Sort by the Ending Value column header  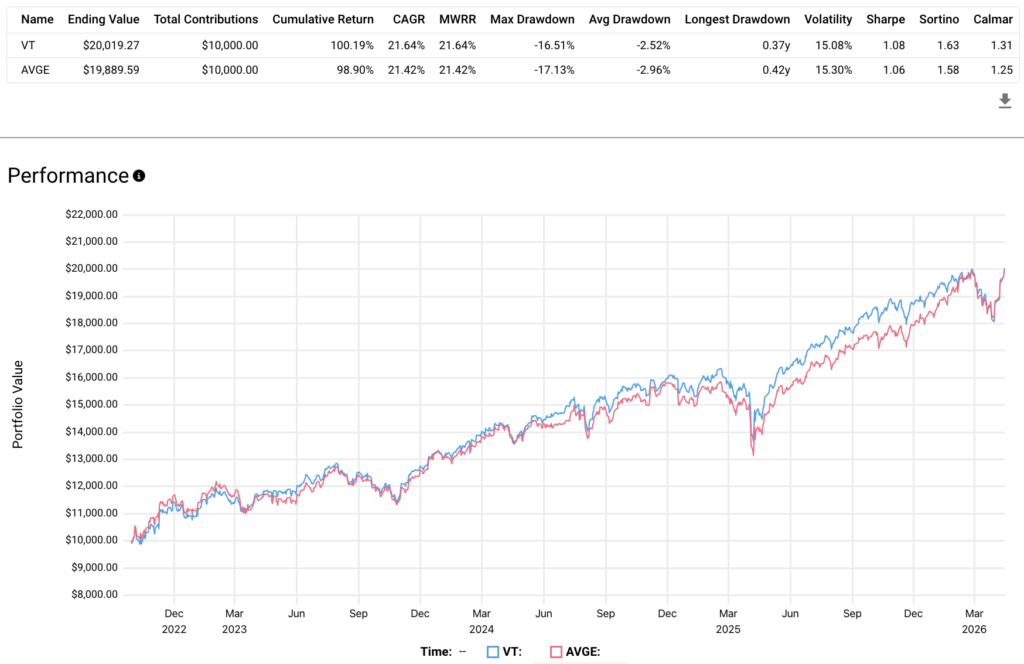[x=103, y=20]
